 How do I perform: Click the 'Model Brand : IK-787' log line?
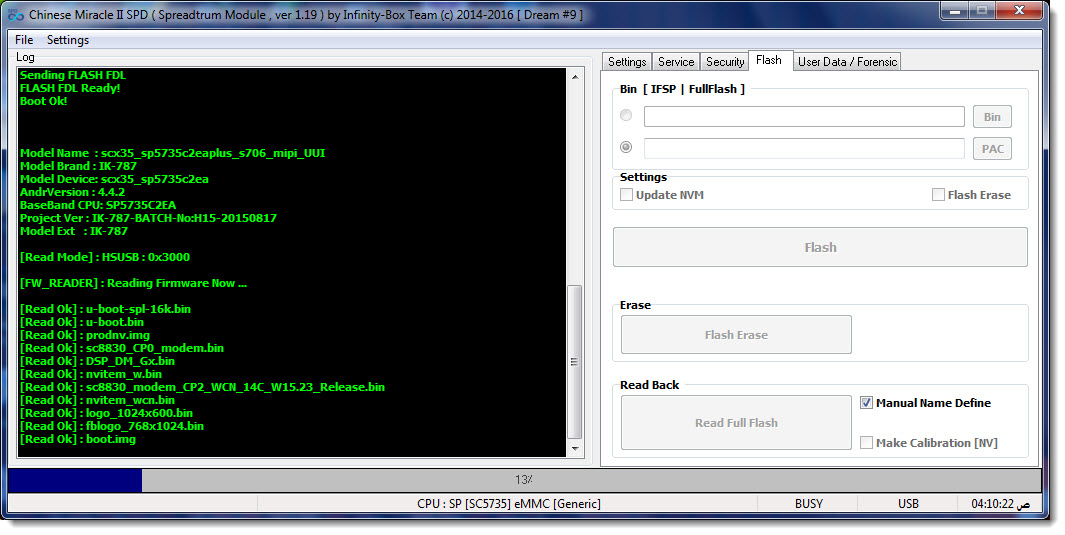(x=78, y=166)
